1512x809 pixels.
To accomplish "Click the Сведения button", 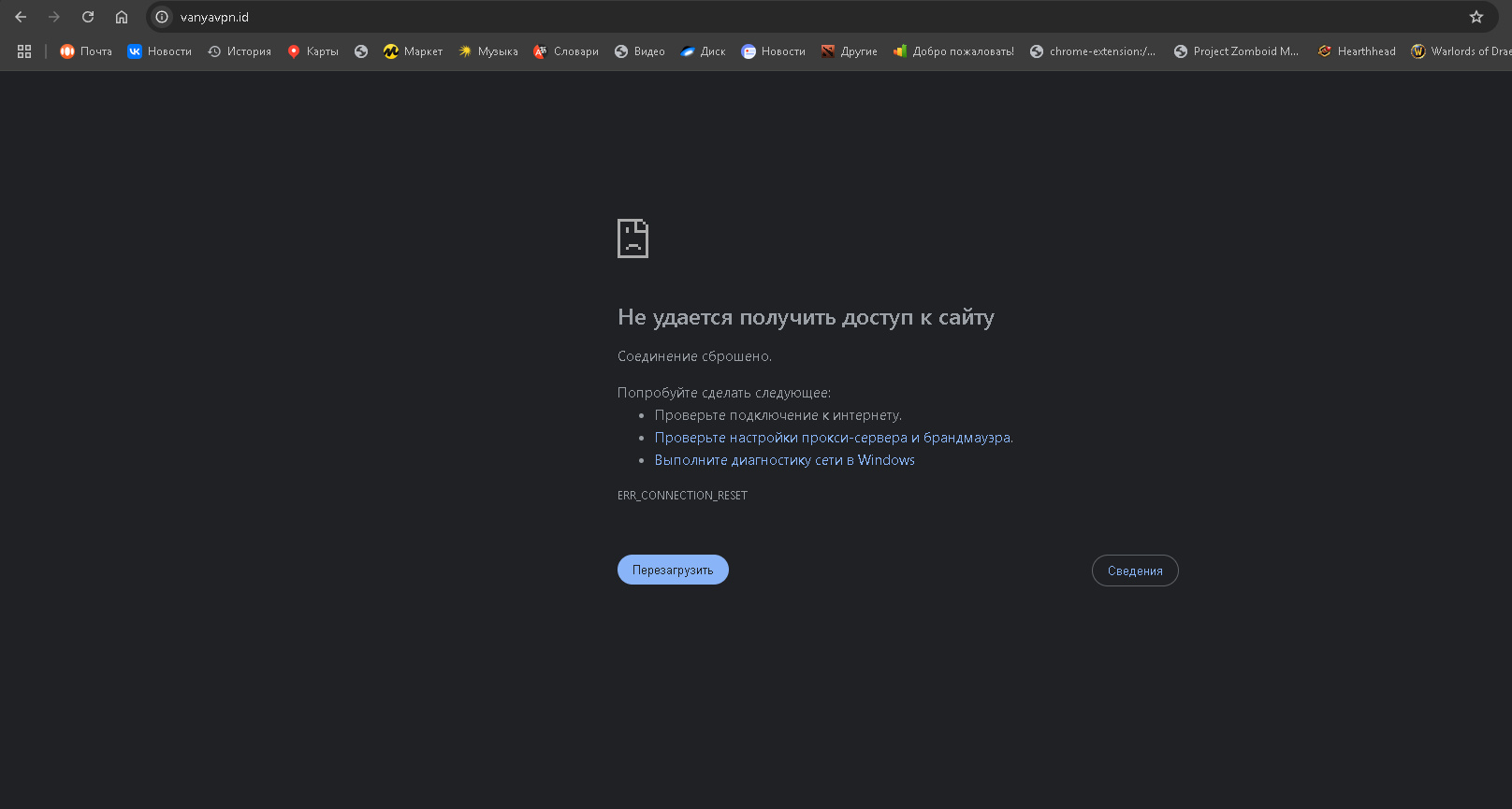I will click(1135, 571).
